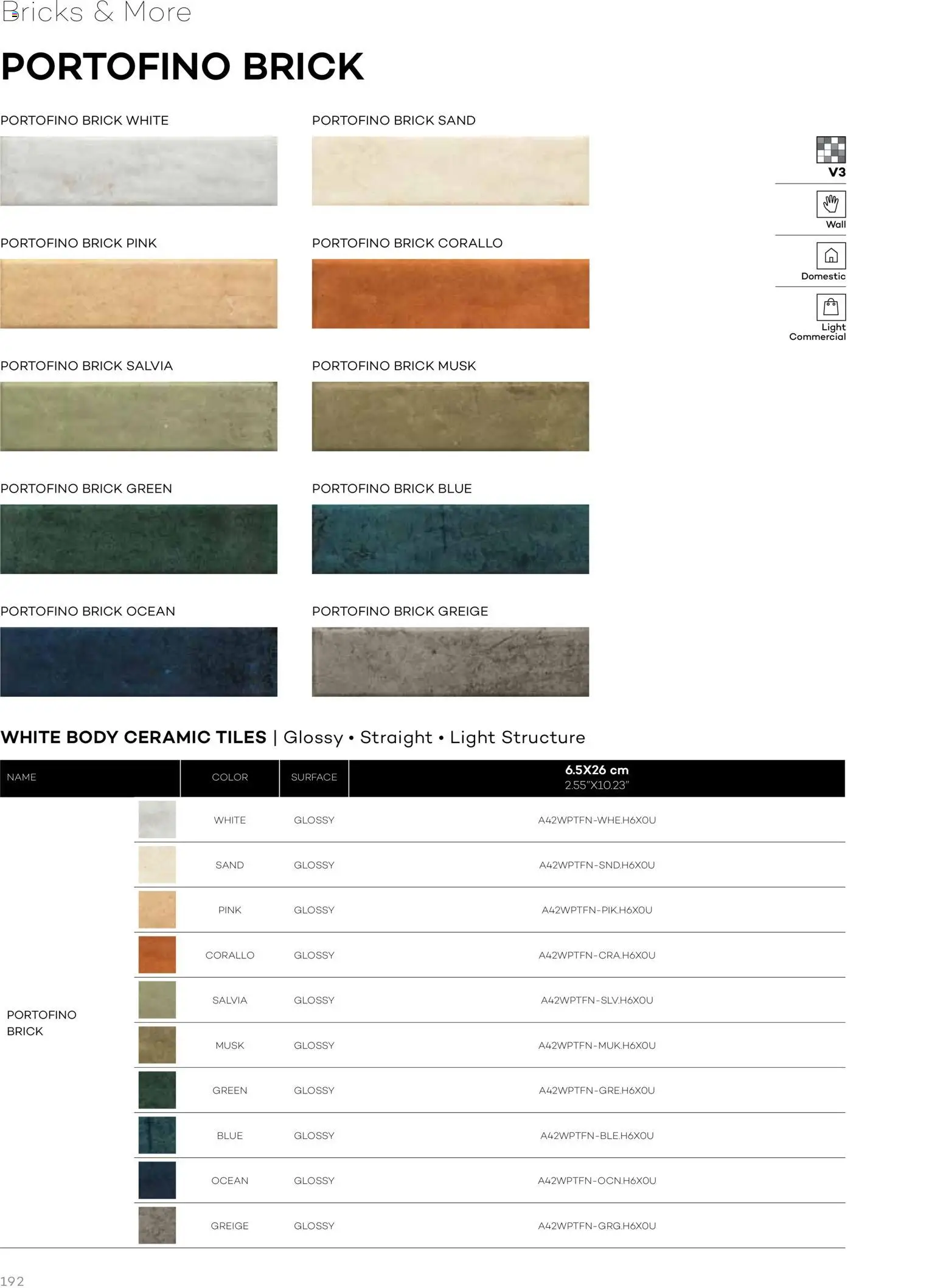Viewport: 943px width, 1288px height.
Task: Click the Ocean color swatch in table
Action: click(157, 1180)
